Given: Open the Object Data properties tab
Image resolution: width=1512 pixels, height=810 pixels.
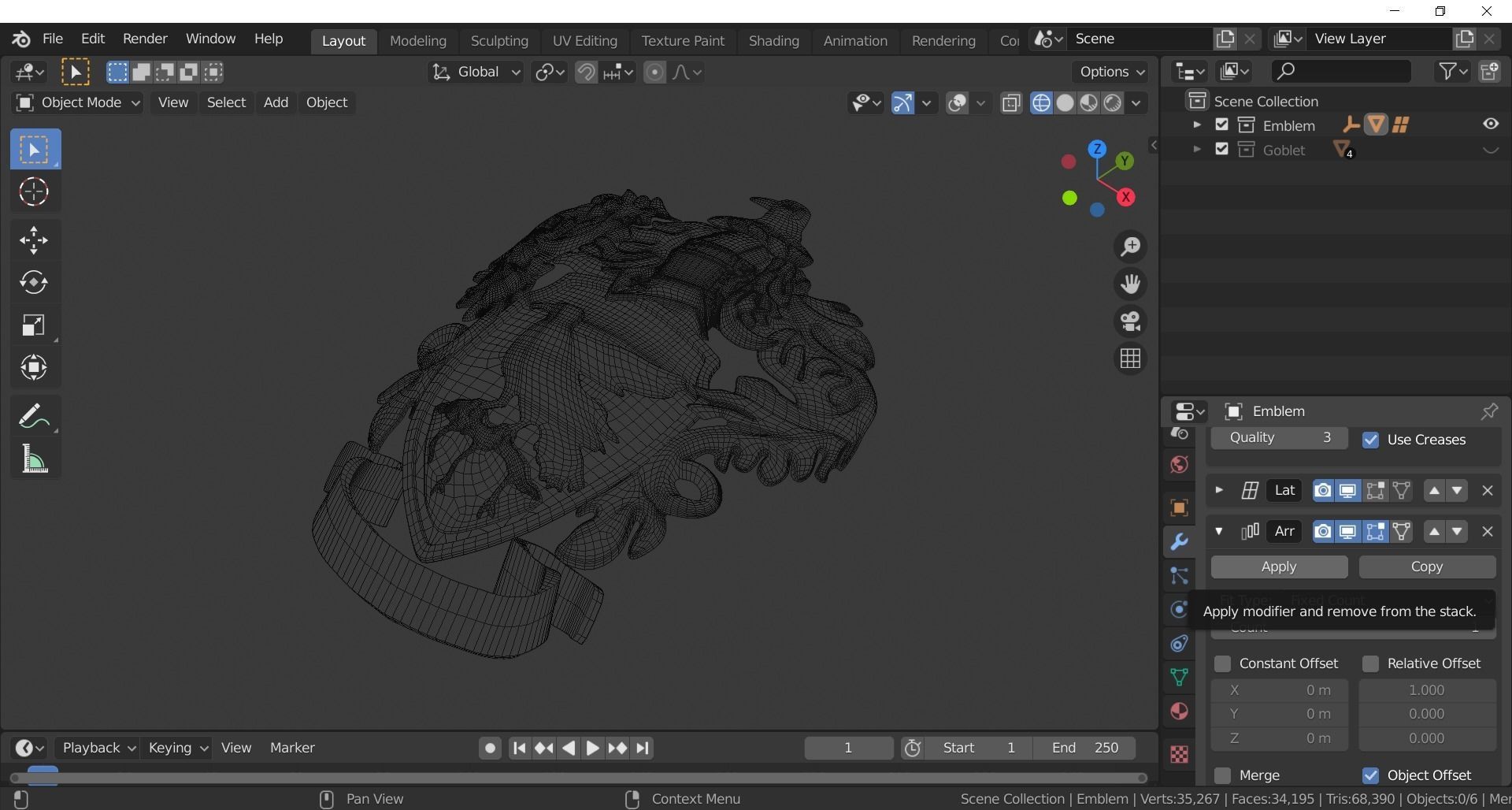Looking at the screenshot, I should pyautogui.click(x=1179, y=678).
